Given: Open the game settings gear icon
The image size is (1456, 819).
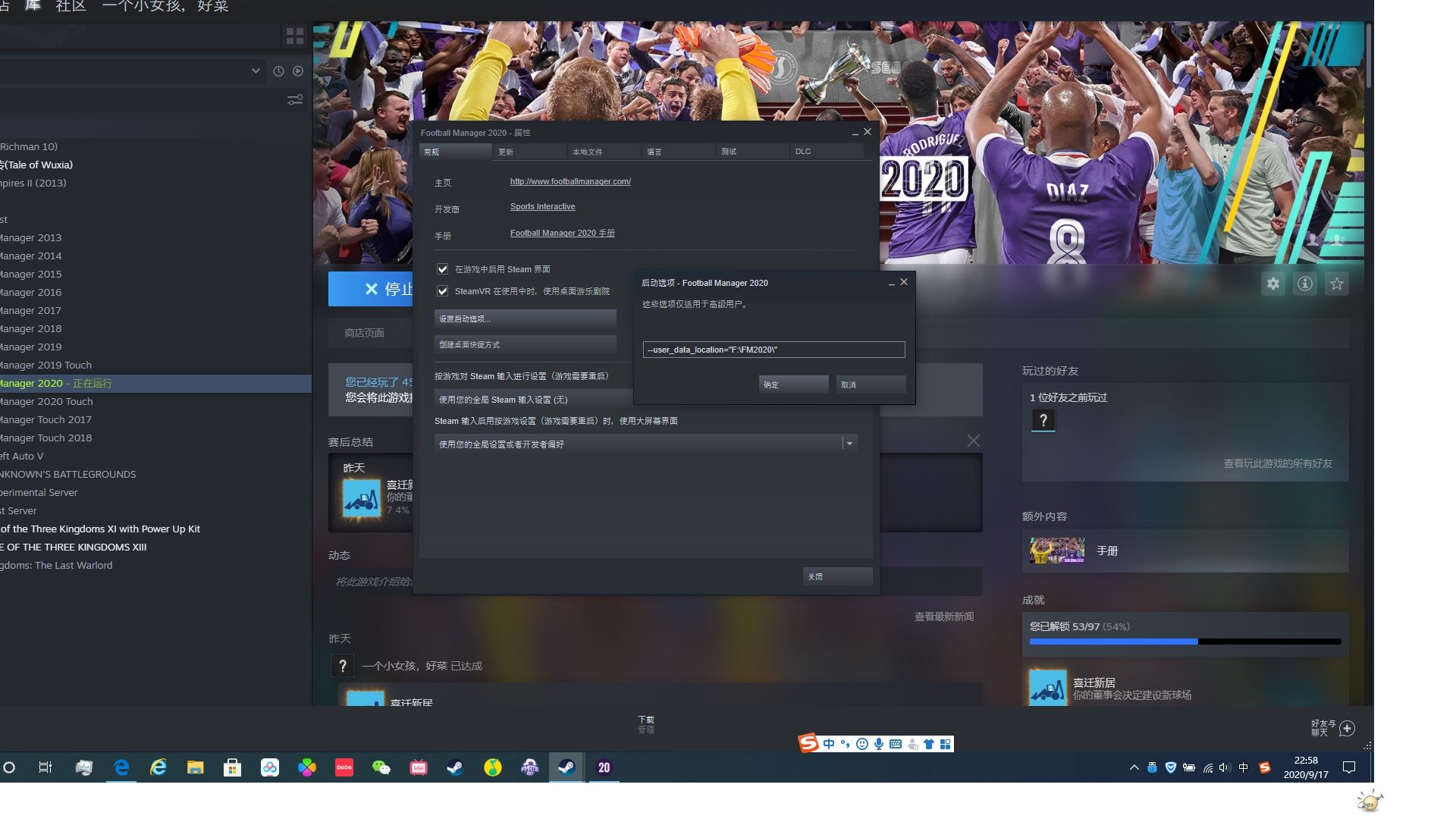Looking at the screenshot, I should 1273,284.
